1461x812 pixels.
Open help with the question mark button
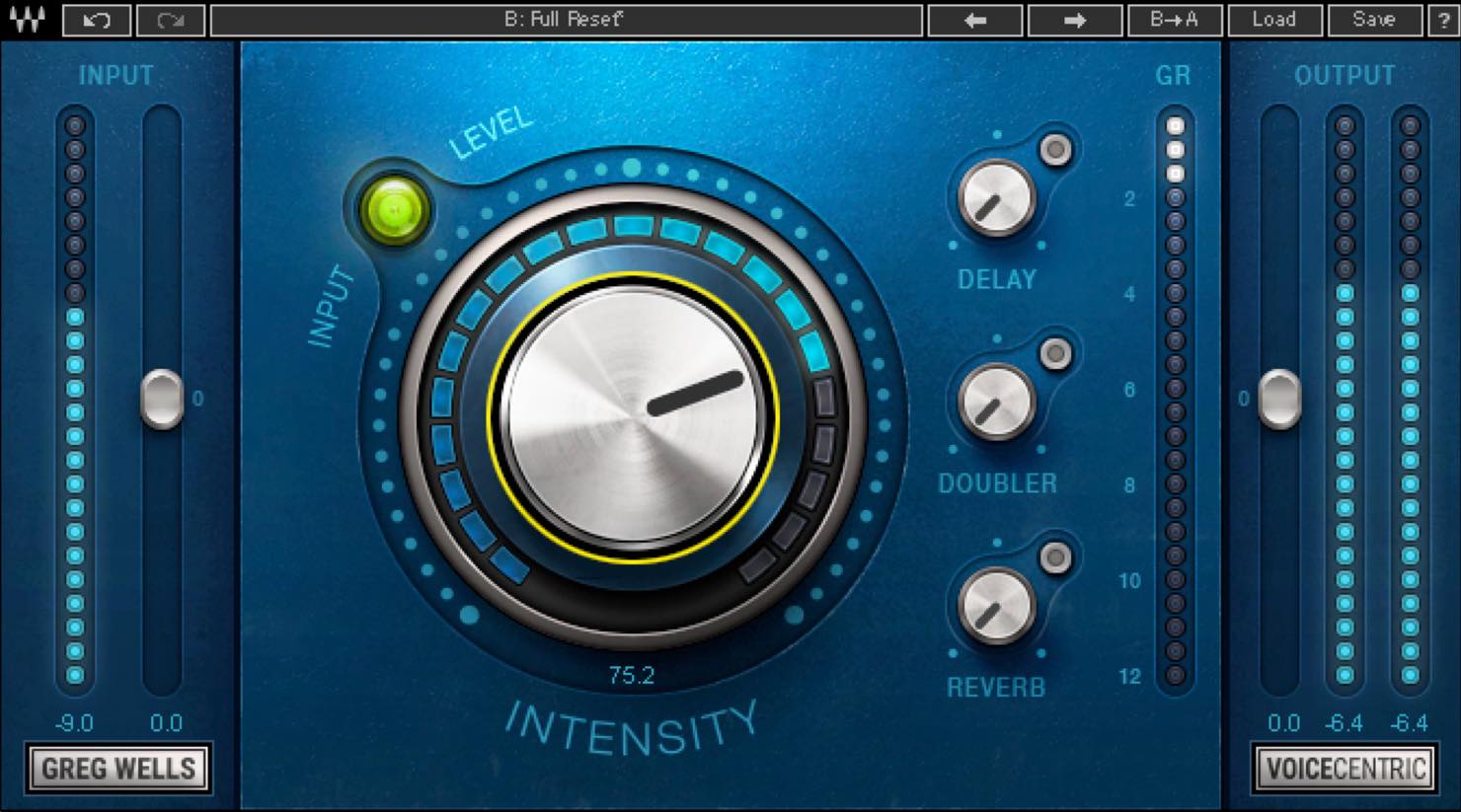[x=1442, y=20]
